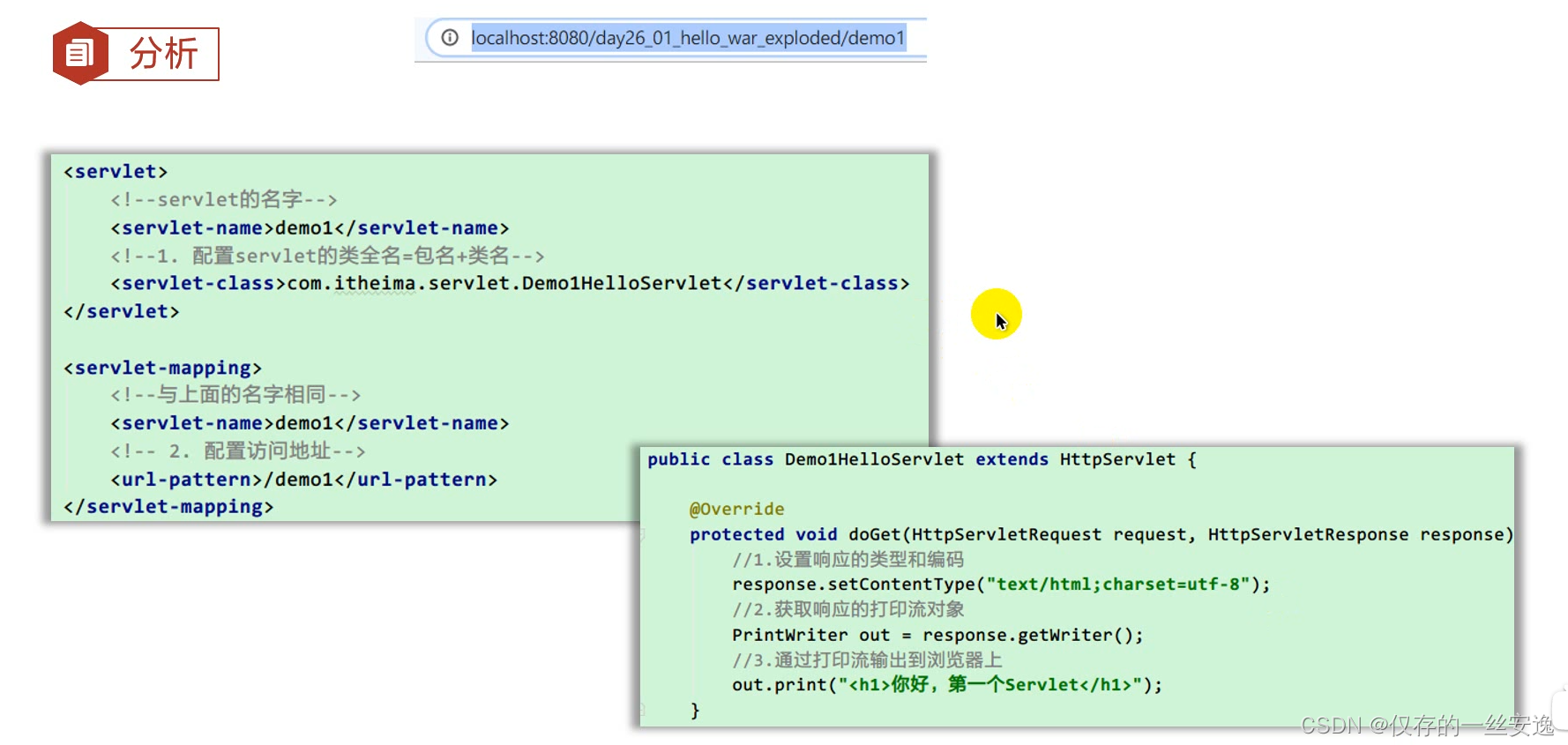Click the closing </servlet> tag
This screenshot has height=745, width=1568.
(x=122, y=312)
